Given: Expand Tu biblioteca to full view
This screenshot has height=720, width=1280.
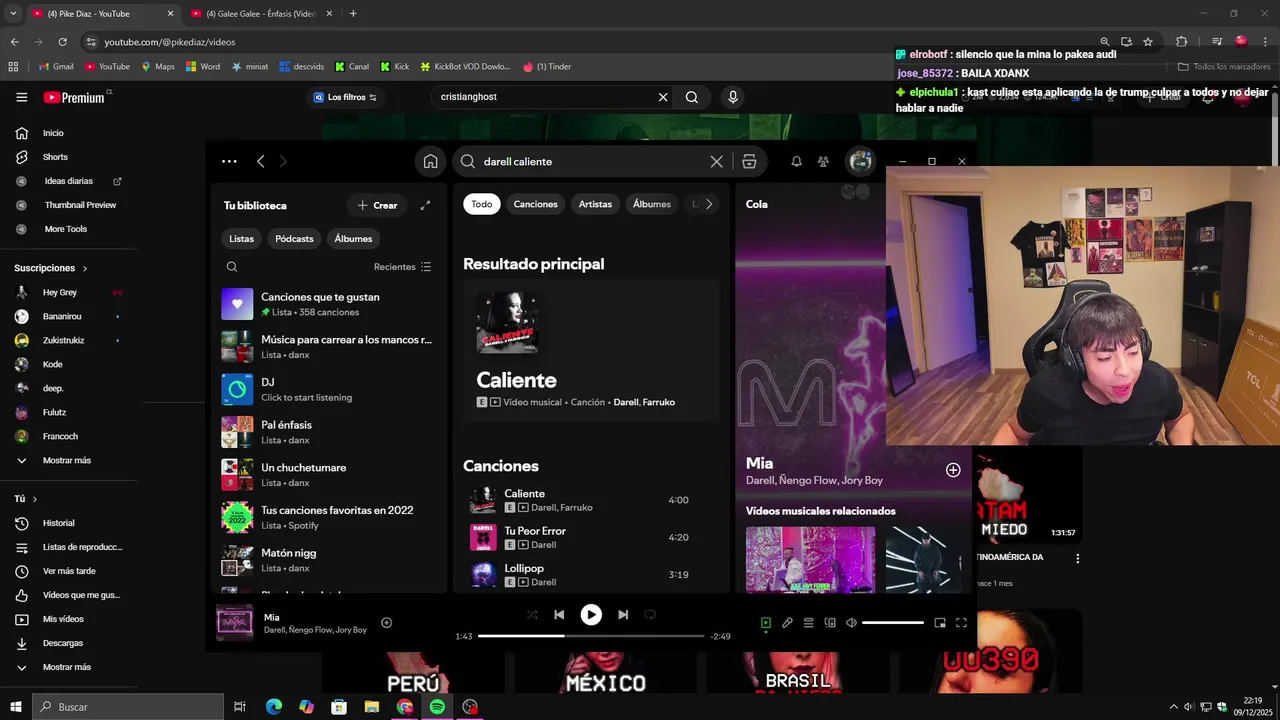Looking at the screenshot, I should pos(425,205).
